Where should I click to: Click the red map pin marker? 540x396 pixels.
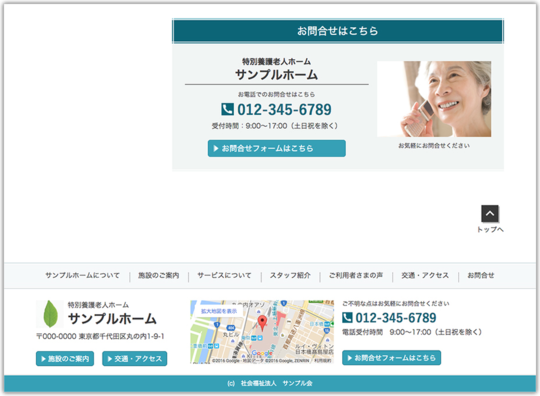pyautogui.click(x=262, y=323)
